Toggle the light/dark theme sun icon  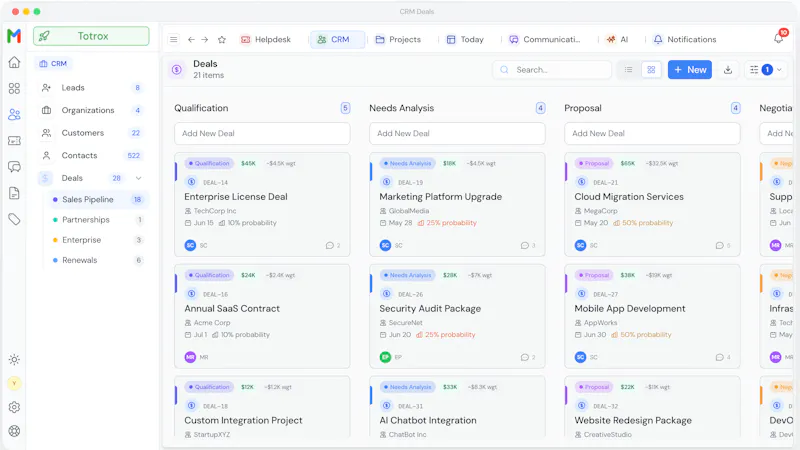click(x=14, y=360)
